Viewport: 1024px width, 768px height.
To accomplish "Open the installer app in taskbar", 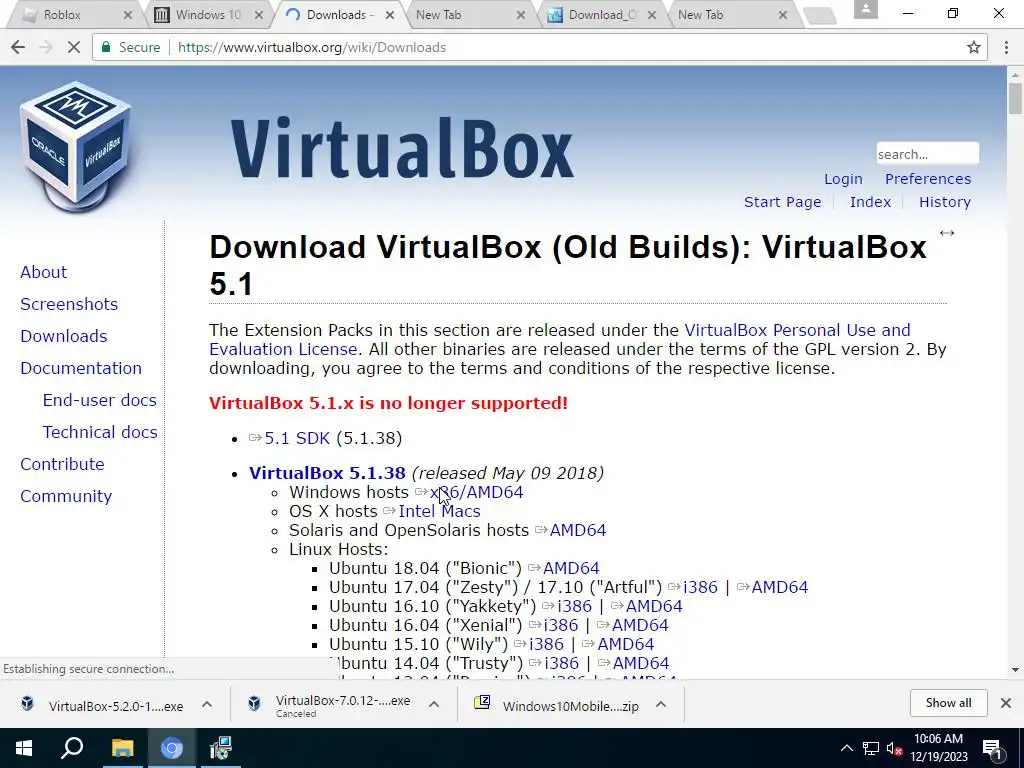I will point(221,748).
